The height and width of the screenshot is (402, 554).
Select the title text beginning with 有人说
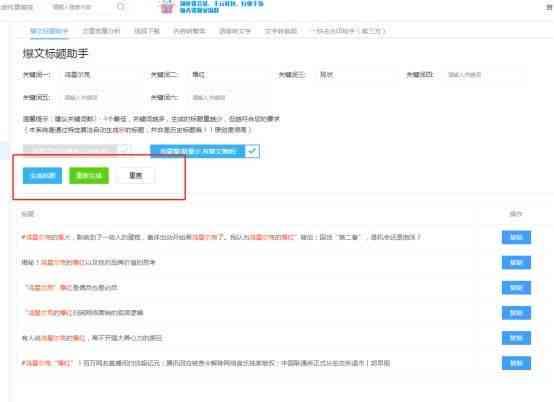[92, 338]
